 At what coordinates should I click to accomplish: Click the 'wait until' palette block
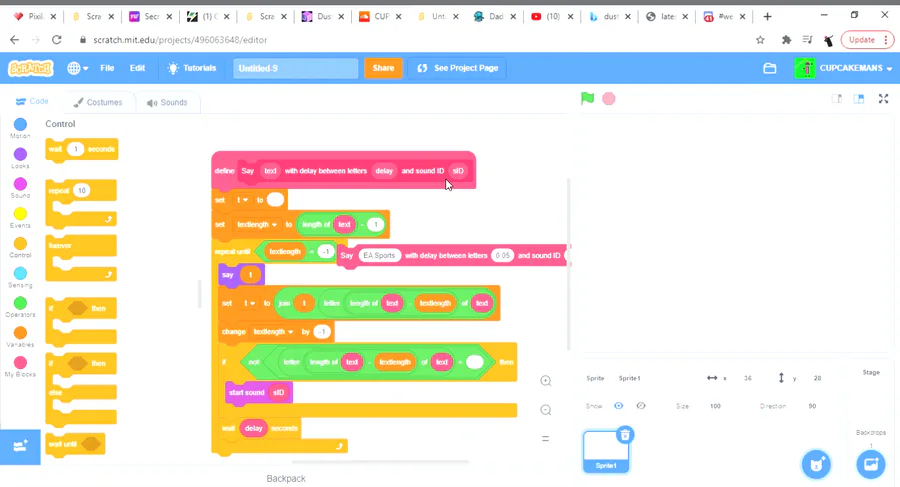click(75, 444)
